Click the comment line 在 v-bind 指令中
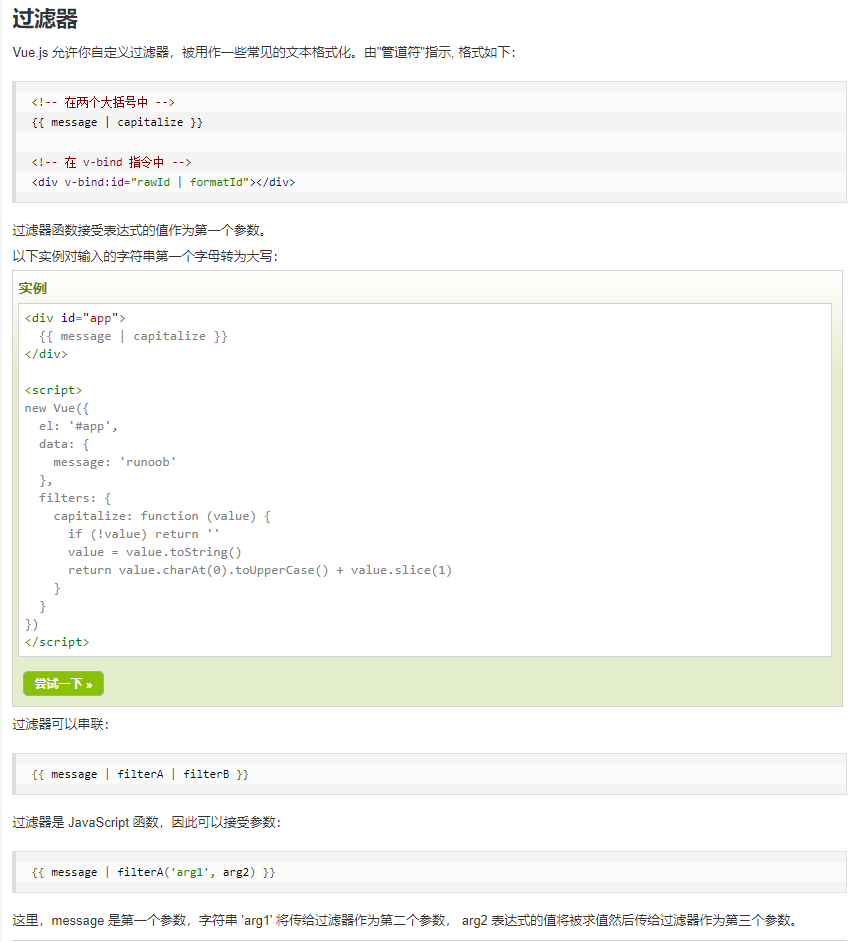 click(x=111, y=162)
